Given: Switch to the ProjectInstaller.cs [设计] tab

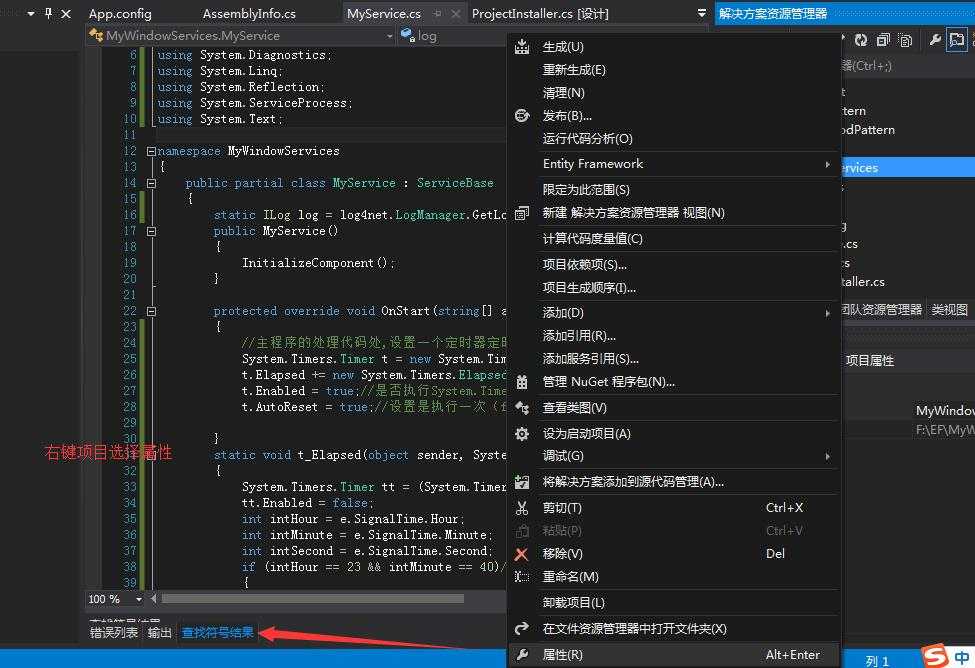Looking at the screenshot, I should tap(540, 13).
